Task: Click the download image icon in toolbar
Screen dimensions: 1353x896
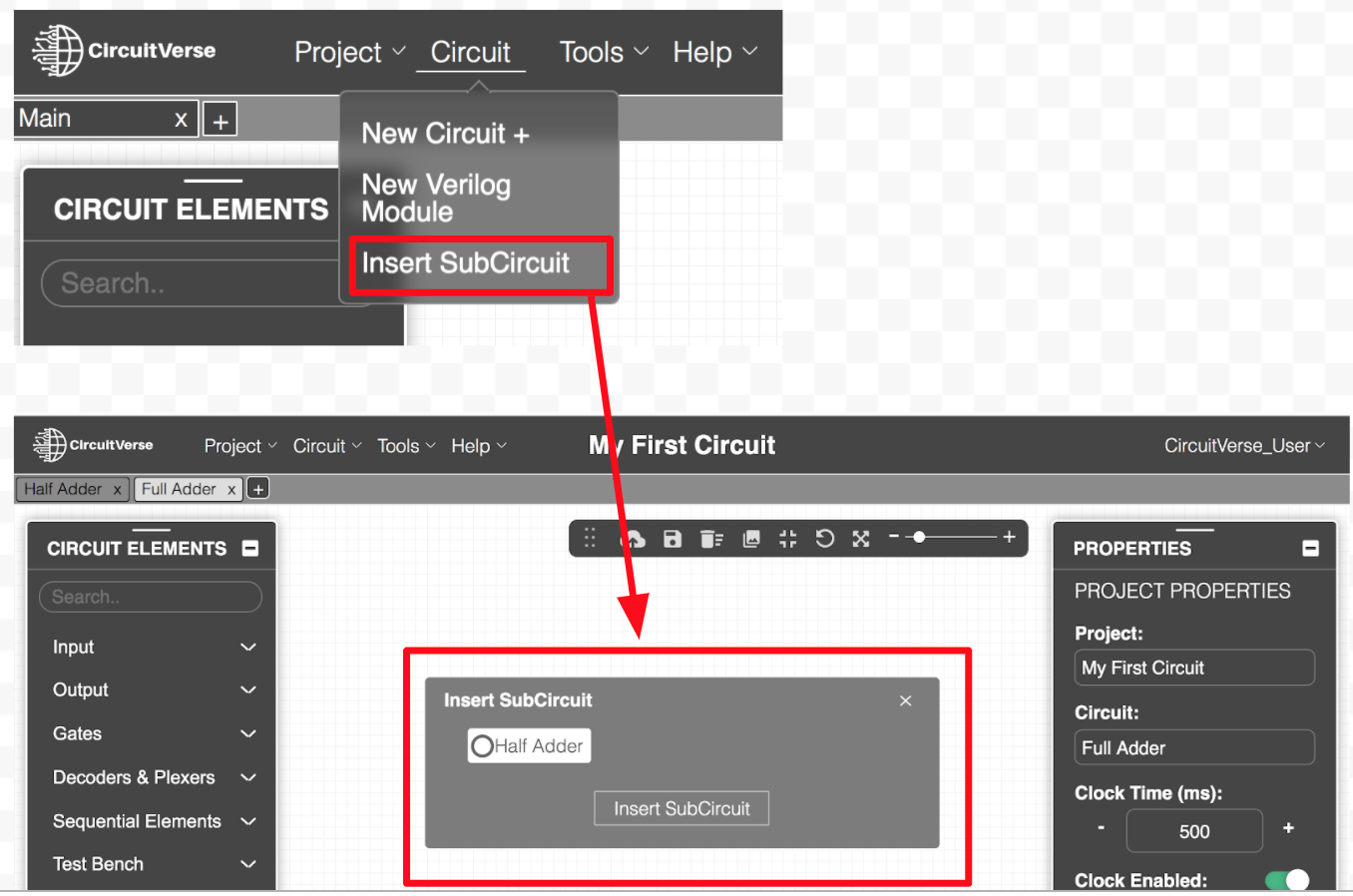Action: (751, 539)
